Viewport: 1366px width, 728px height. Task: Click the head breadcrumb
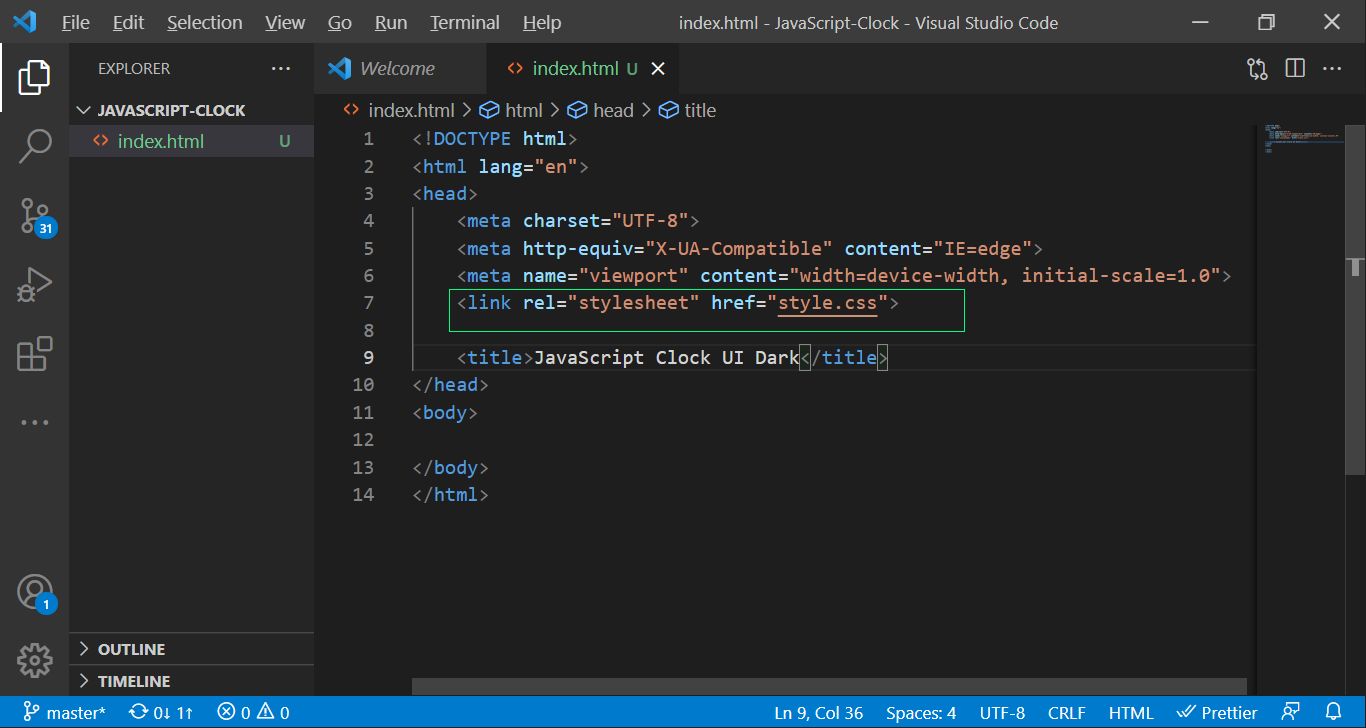[x=601, y=110]
